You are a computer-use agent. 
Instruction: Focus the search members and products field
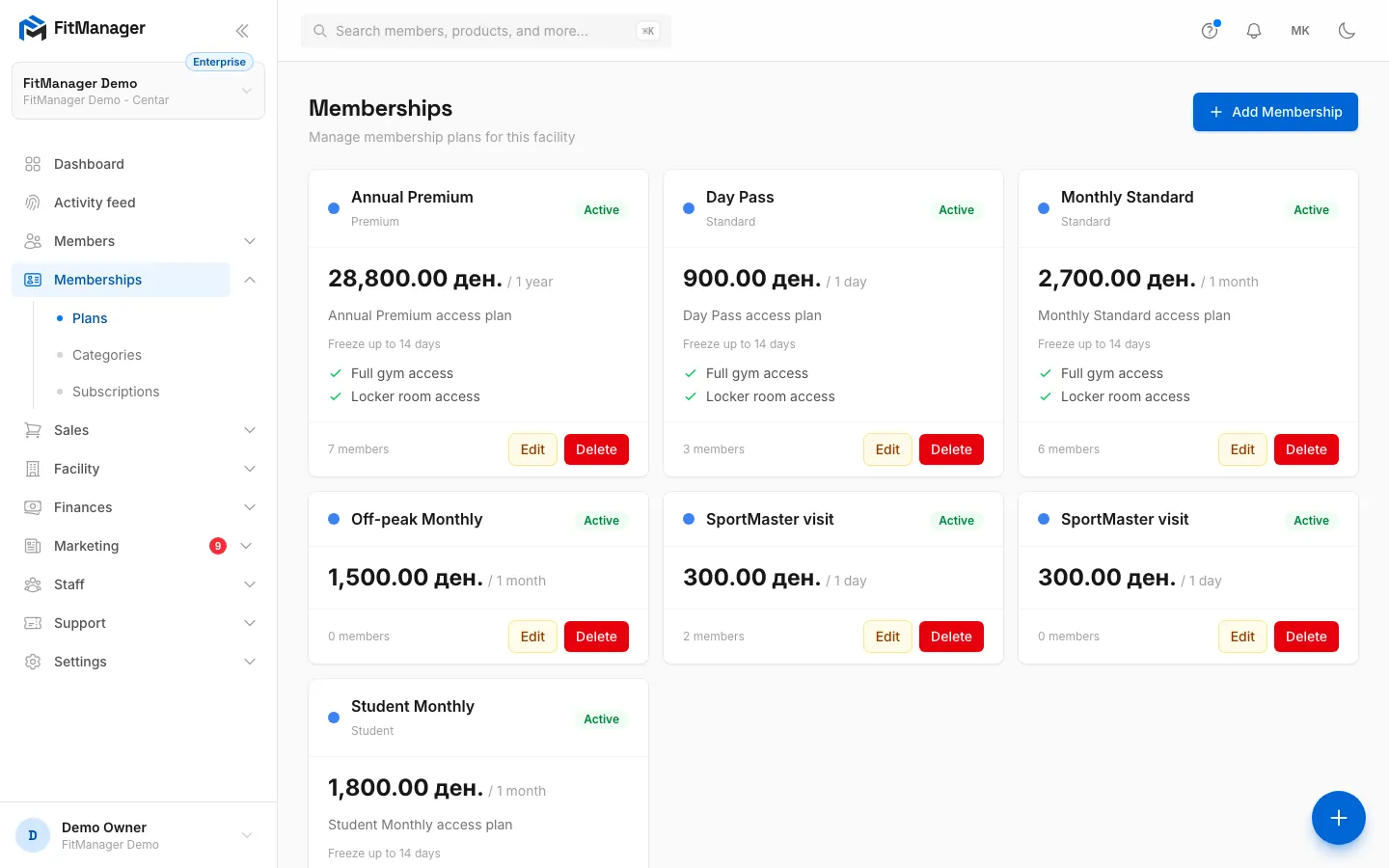pyautogui.click(x=486, y=31)
